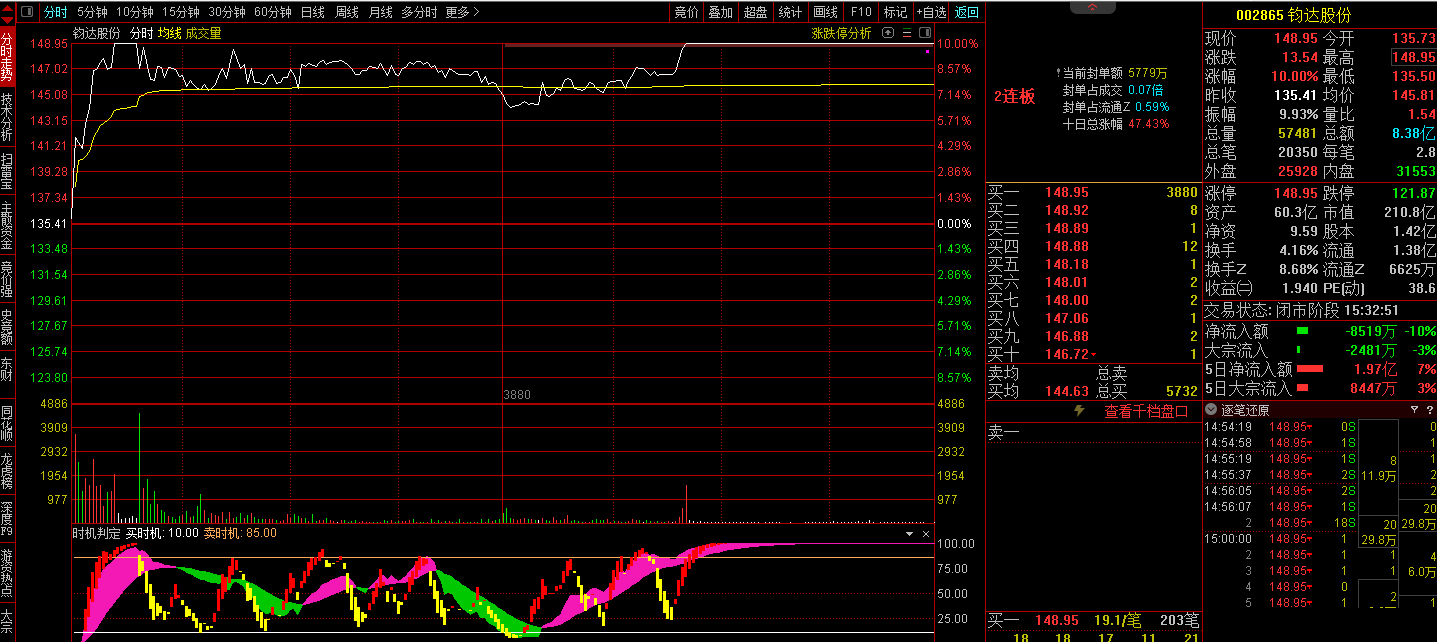Toggle the 均线 average line legend
The height and width of the screenshot is (642, 1437).
click(x=170, y=33)
